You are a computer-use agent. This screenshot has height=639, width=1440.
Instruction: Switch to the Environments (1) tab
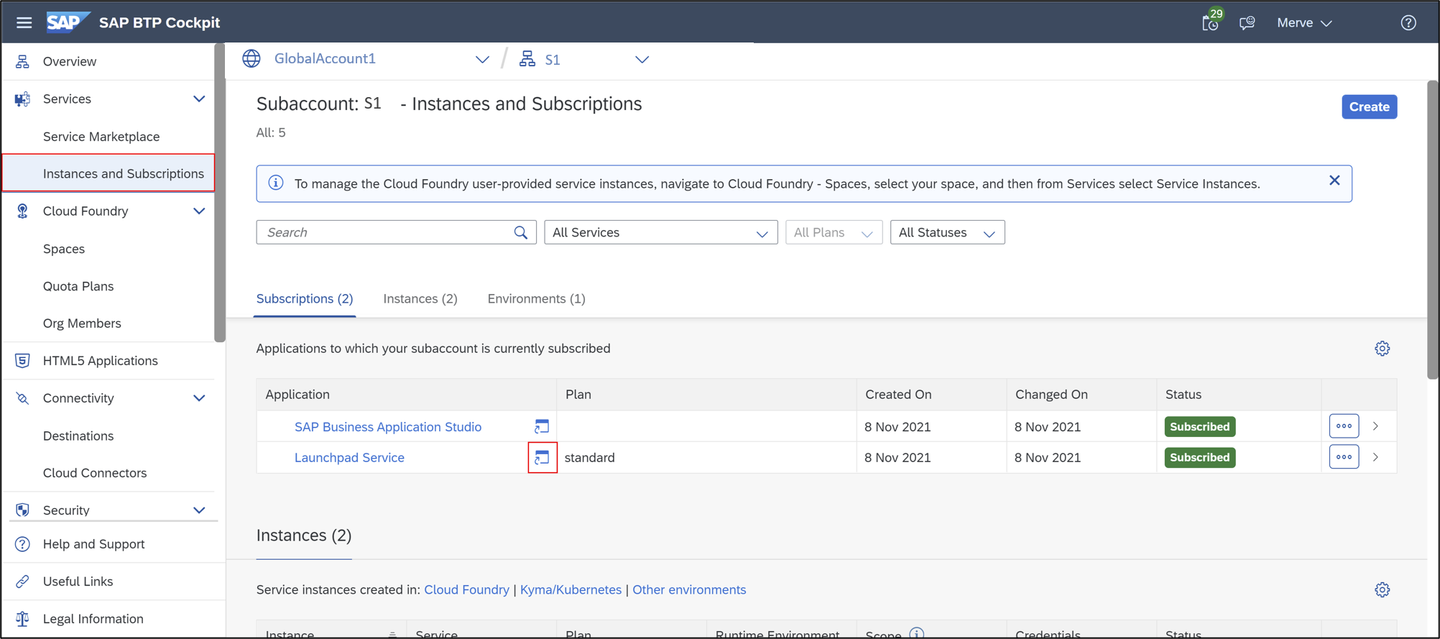(536, 299)
